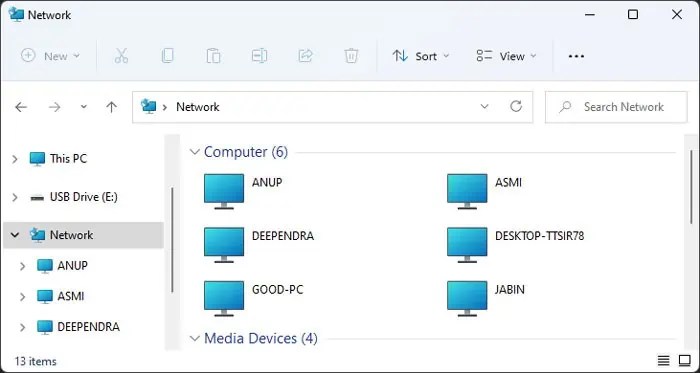
Task: Expand DEEPENDRA node in sidebar
Action: [x=22, y=327]
